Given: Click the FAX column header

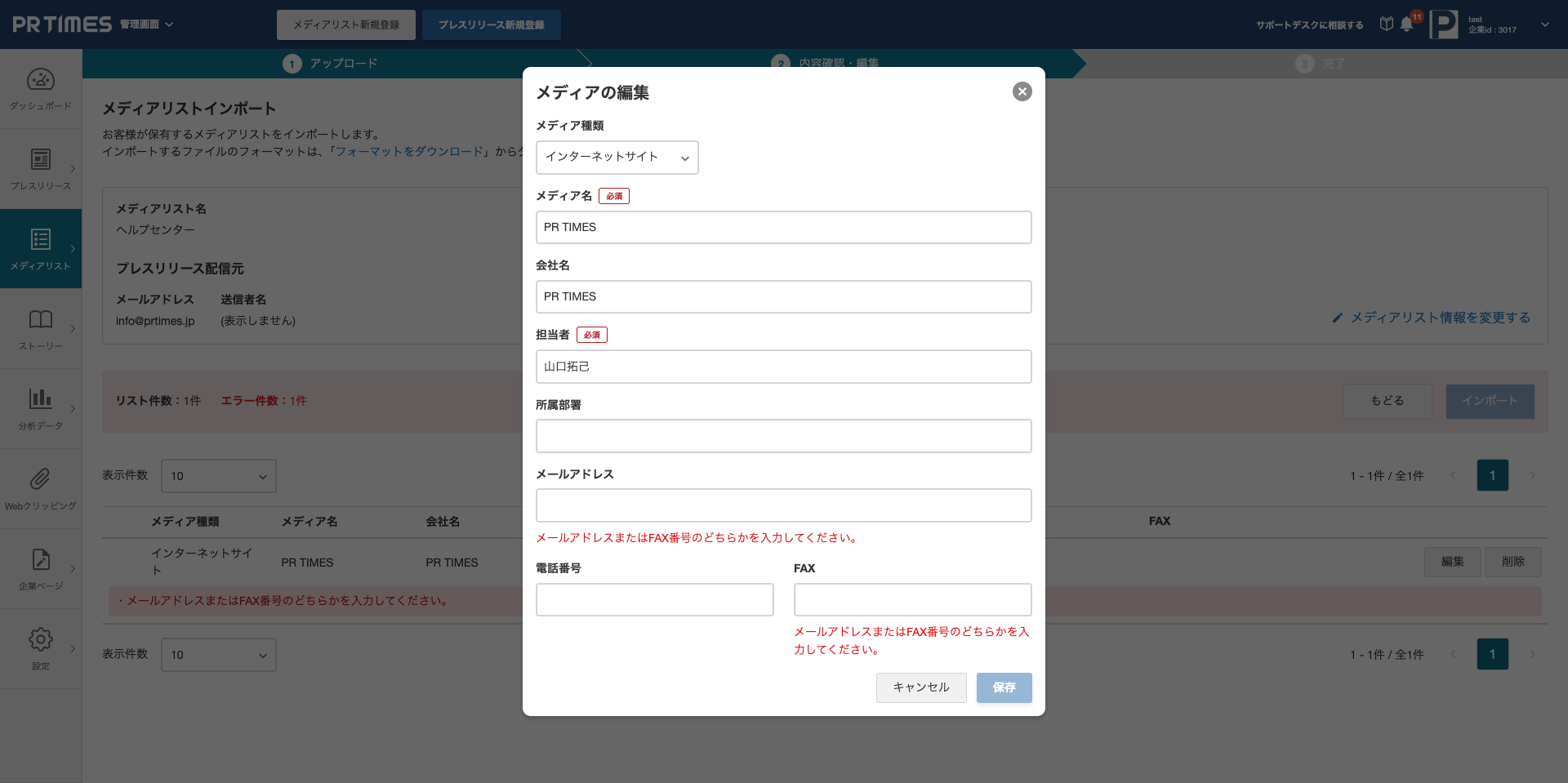Looking at the screenshot, I should tap(1160, 521).
